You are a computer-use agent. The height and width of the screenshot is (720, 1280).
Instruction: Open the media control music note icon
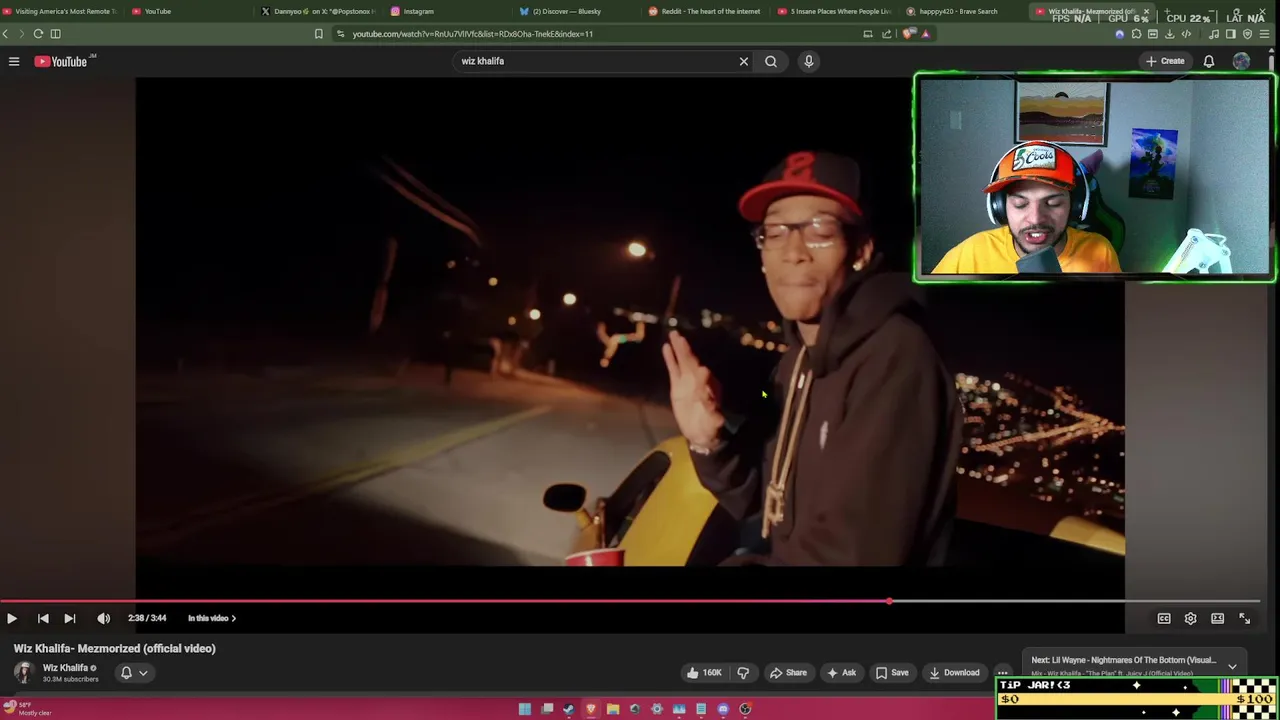[1213, 34]
